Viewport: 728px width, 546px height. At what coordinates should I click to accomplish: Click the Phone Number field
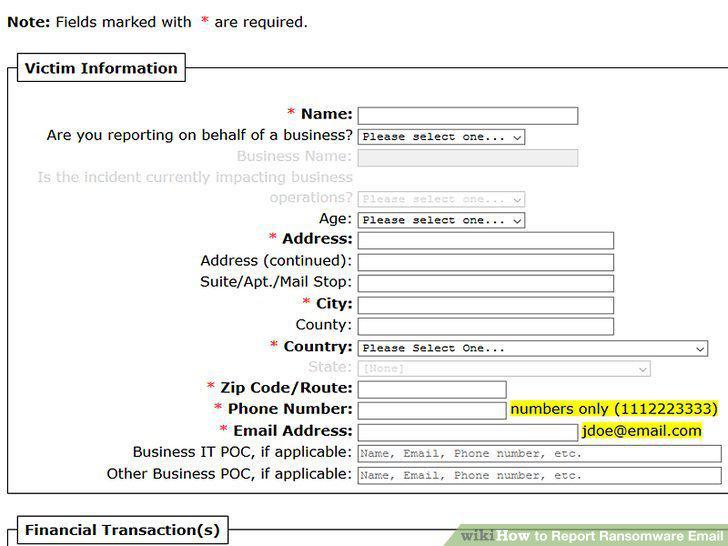432,410
